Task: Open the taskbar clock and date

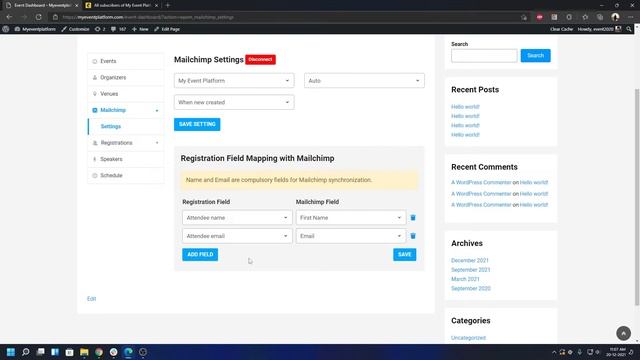Action: click(x=616, y=352)
